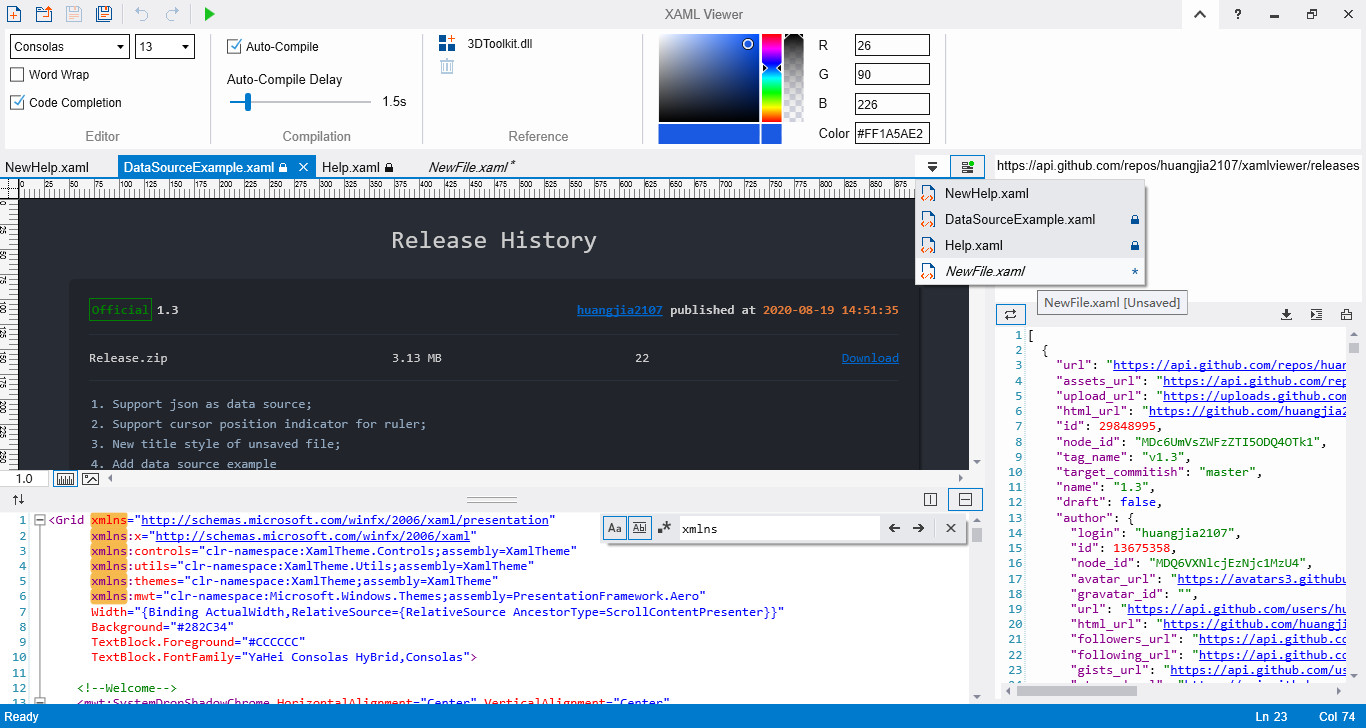Uncheck the Auto-Compile checkbox

235,46
